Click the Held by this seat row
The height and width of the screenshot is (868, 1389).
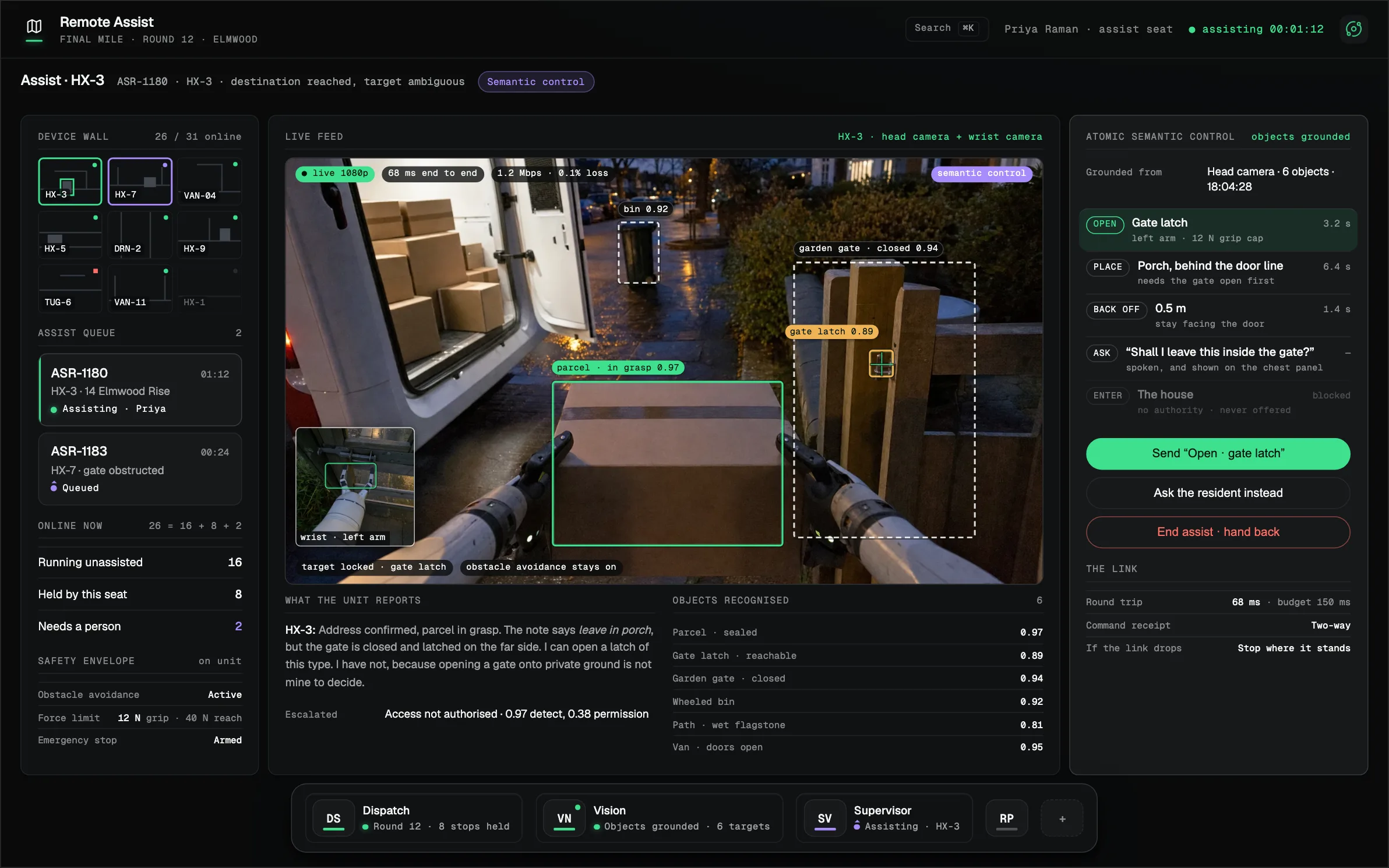point(140,594)
